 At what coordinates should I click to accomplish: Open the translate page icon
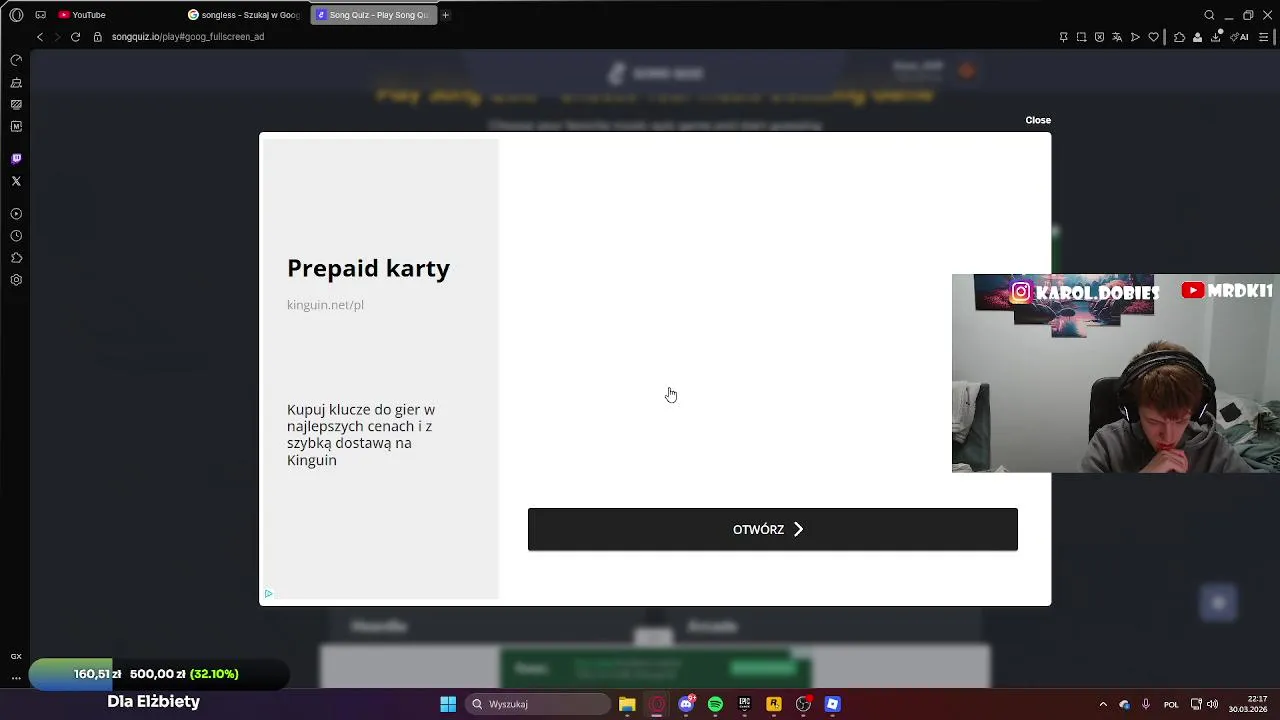pos(1117,37)
